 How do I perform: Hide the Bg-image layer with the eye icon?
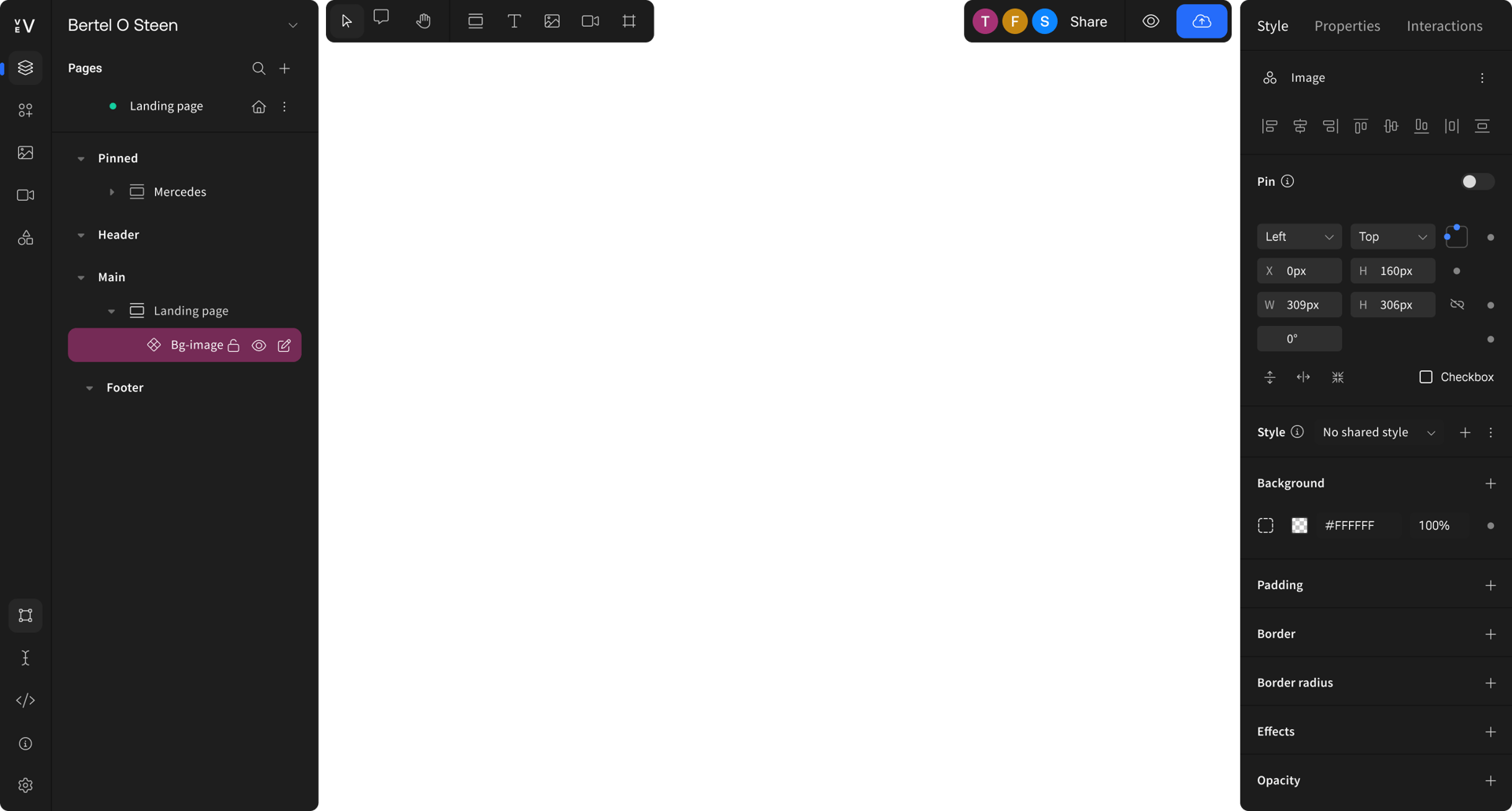(259, 345)
